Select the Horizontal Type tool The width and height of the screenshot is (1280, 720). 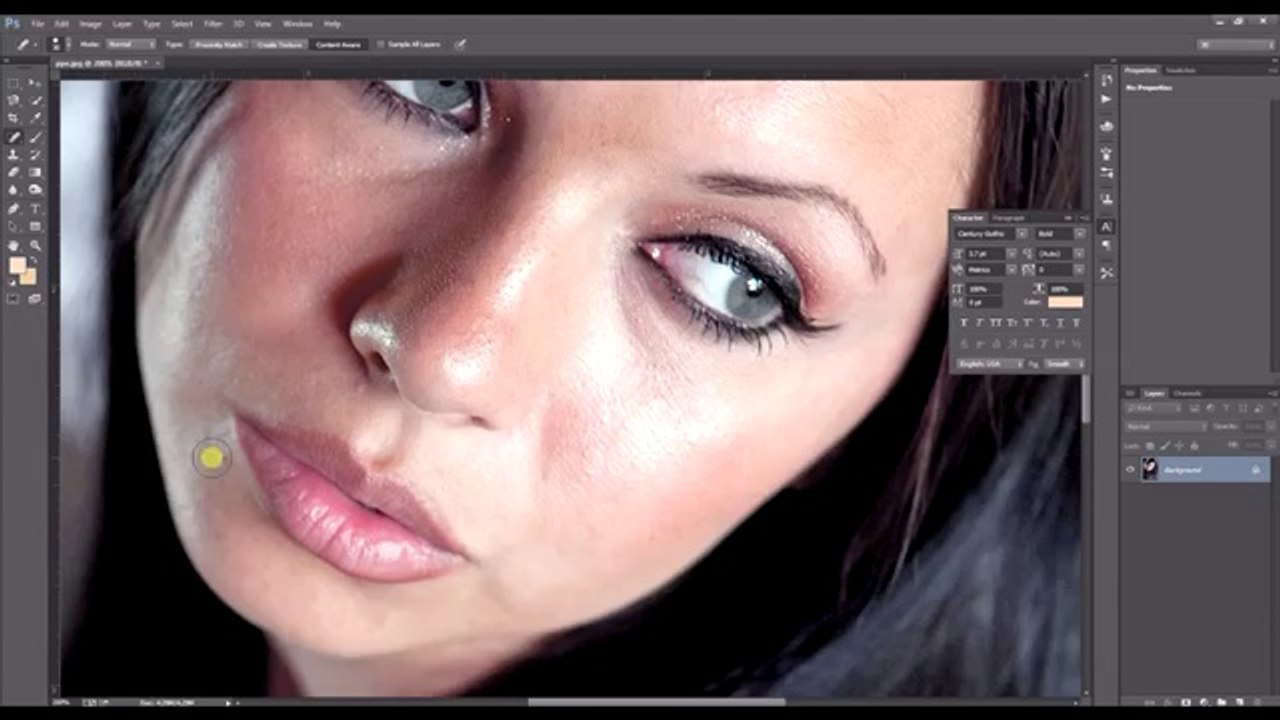pos(36,209)
